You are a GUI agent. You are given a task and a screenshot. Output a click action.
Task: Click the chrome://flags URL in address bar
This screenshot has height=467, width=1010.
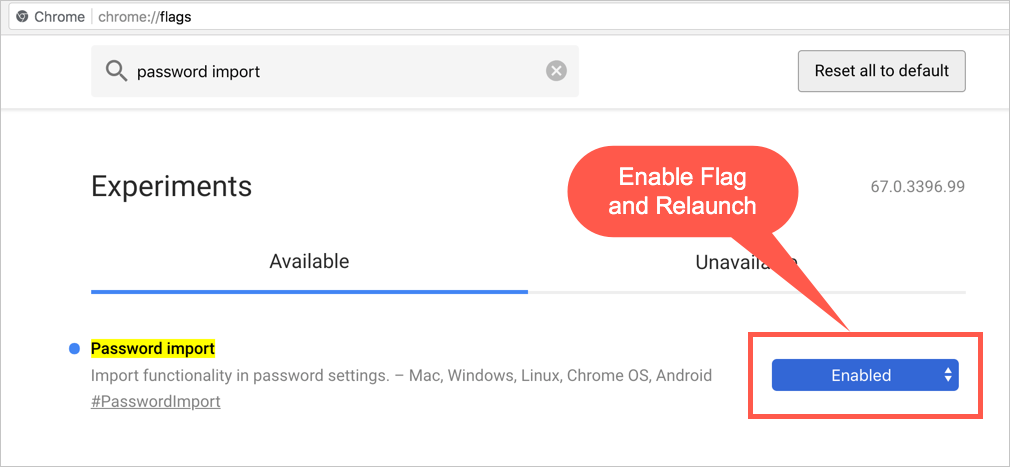[x=161, y=17]
